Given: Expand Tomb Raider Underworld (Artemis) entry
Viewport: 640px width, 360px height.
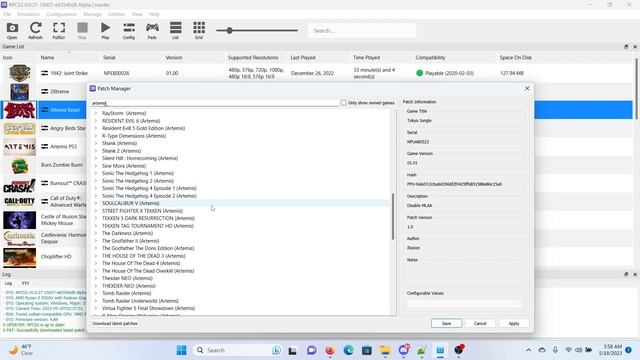Looking at the screenshot, I should pyautogui.click(x=96, y=301).
